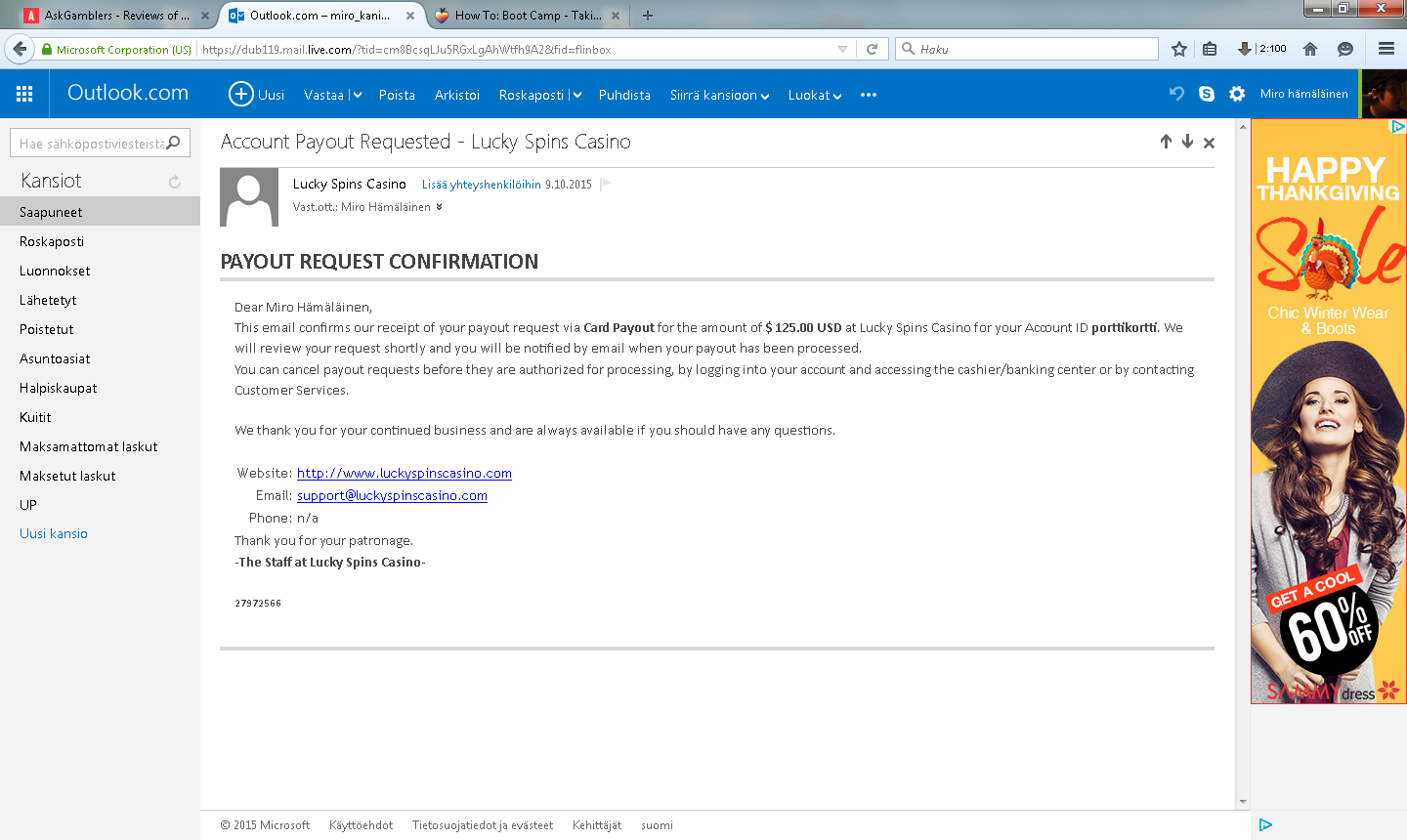Flag the message with flag icon

click(x=606, y=184)
